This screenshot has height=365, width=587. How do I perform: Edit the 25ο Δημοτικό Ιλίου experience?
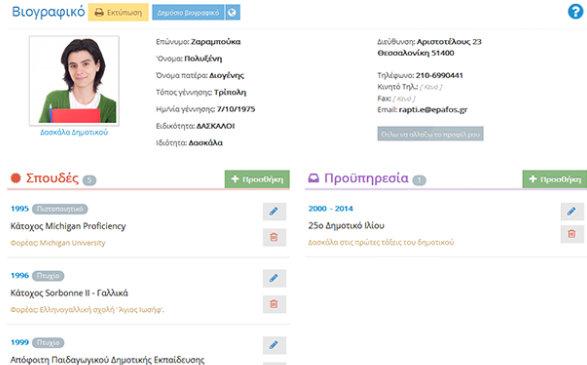click(x=572, y=212)
